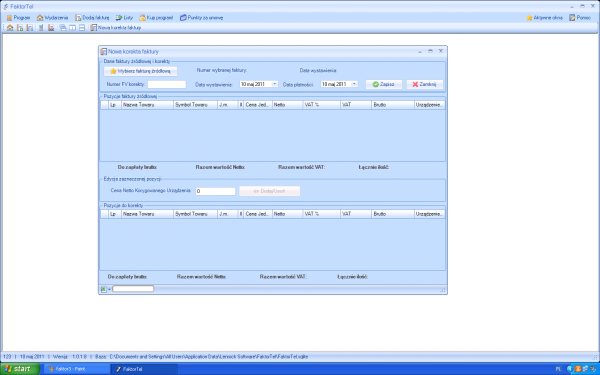Click Netto header in correction positions table

pos(287,214)
